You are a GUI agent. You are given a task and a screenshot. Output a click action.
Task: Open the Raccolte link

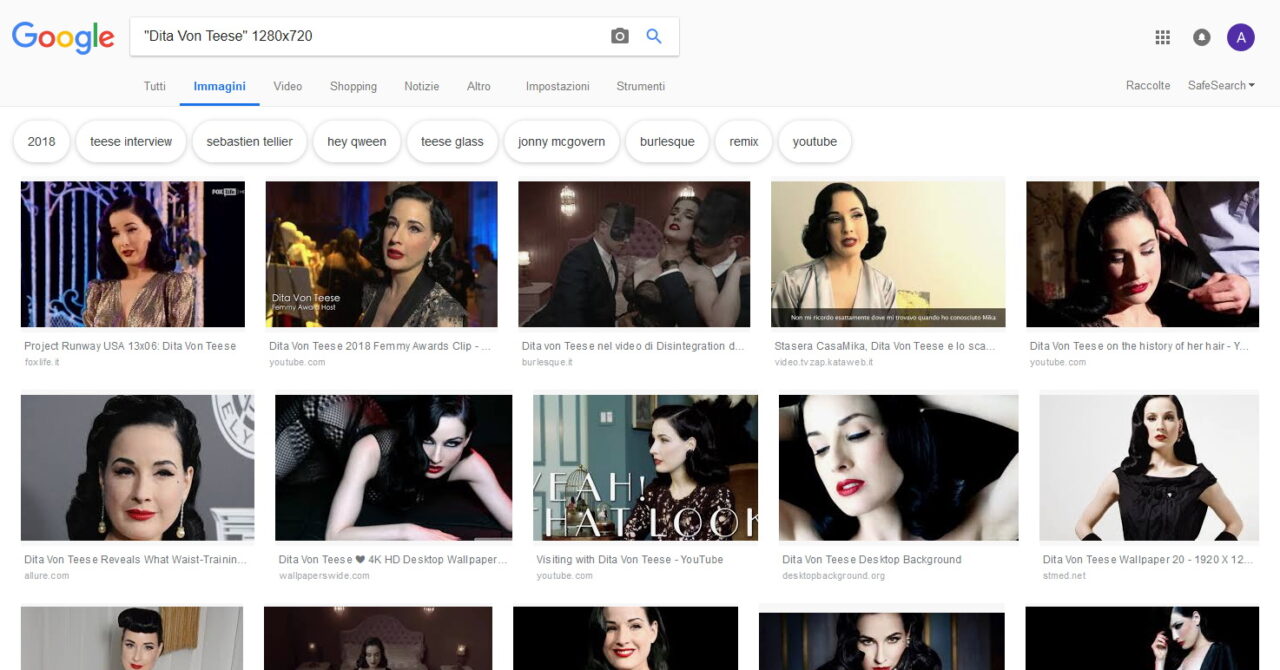(x=1148, y=86)
